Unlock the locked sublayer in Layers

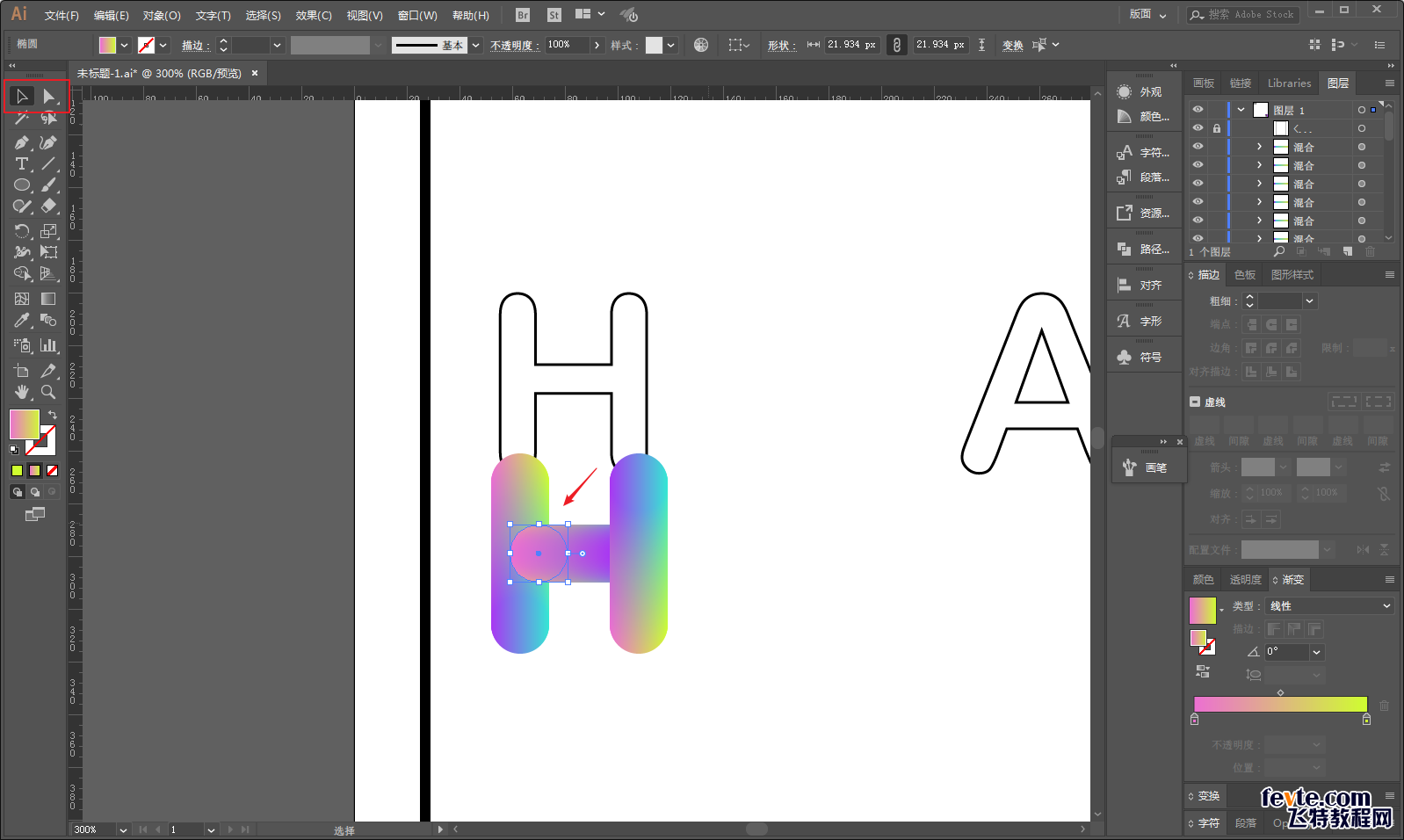(1217, 128)
